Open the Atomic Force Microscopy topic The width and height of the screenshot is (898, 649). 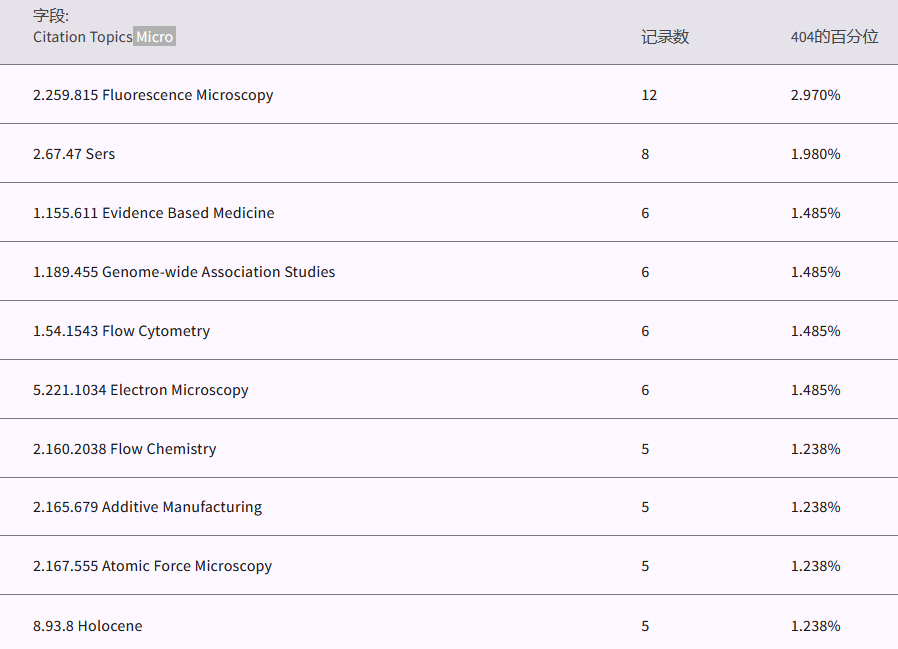point(152,566)
